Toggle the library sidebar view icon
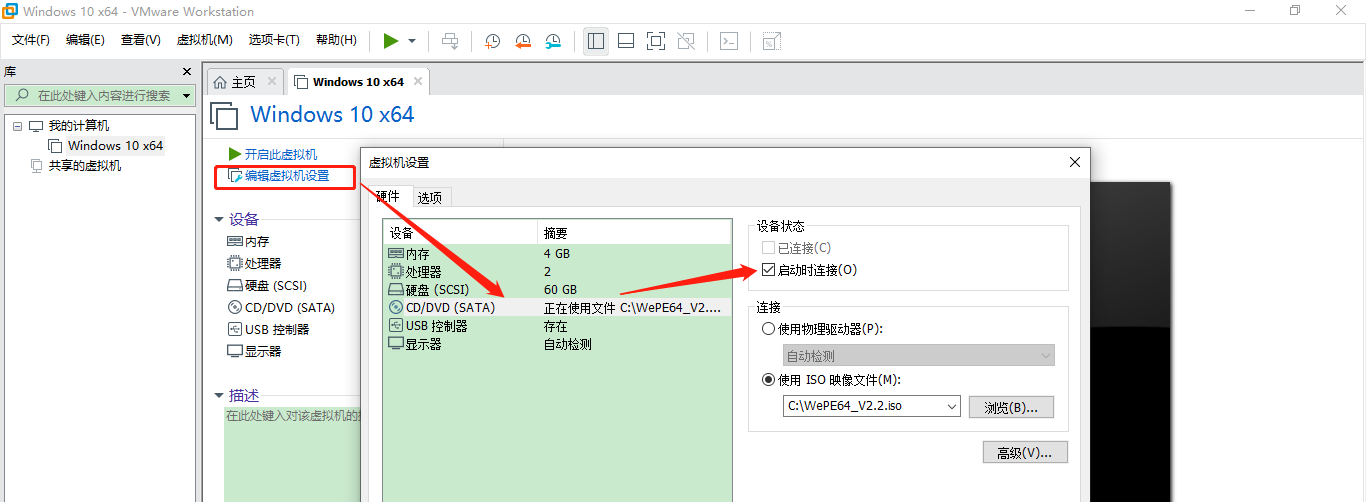1366x502 pixels. [596, 41]
